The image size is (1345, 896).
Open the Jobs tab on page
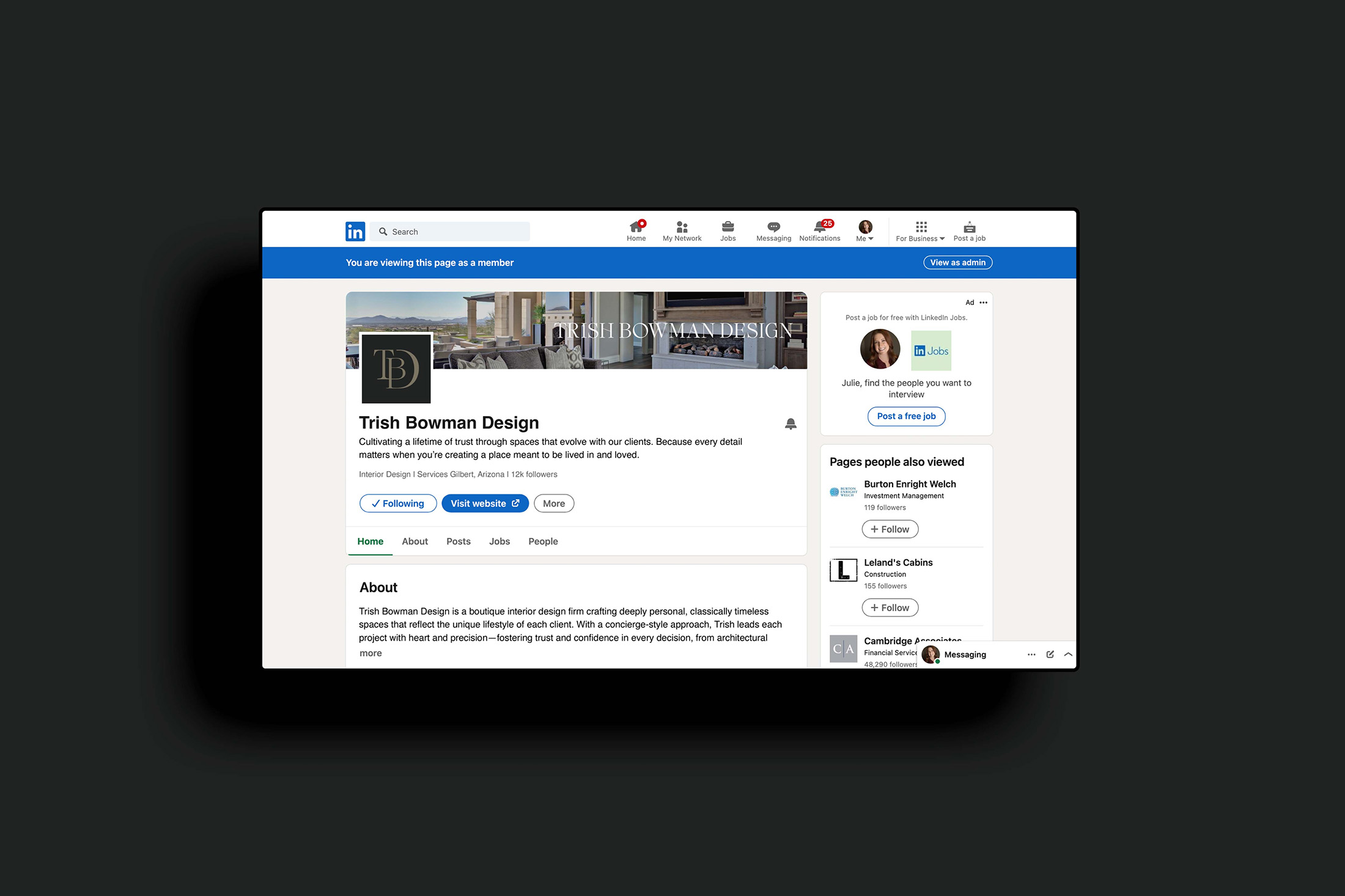[499, 542]
